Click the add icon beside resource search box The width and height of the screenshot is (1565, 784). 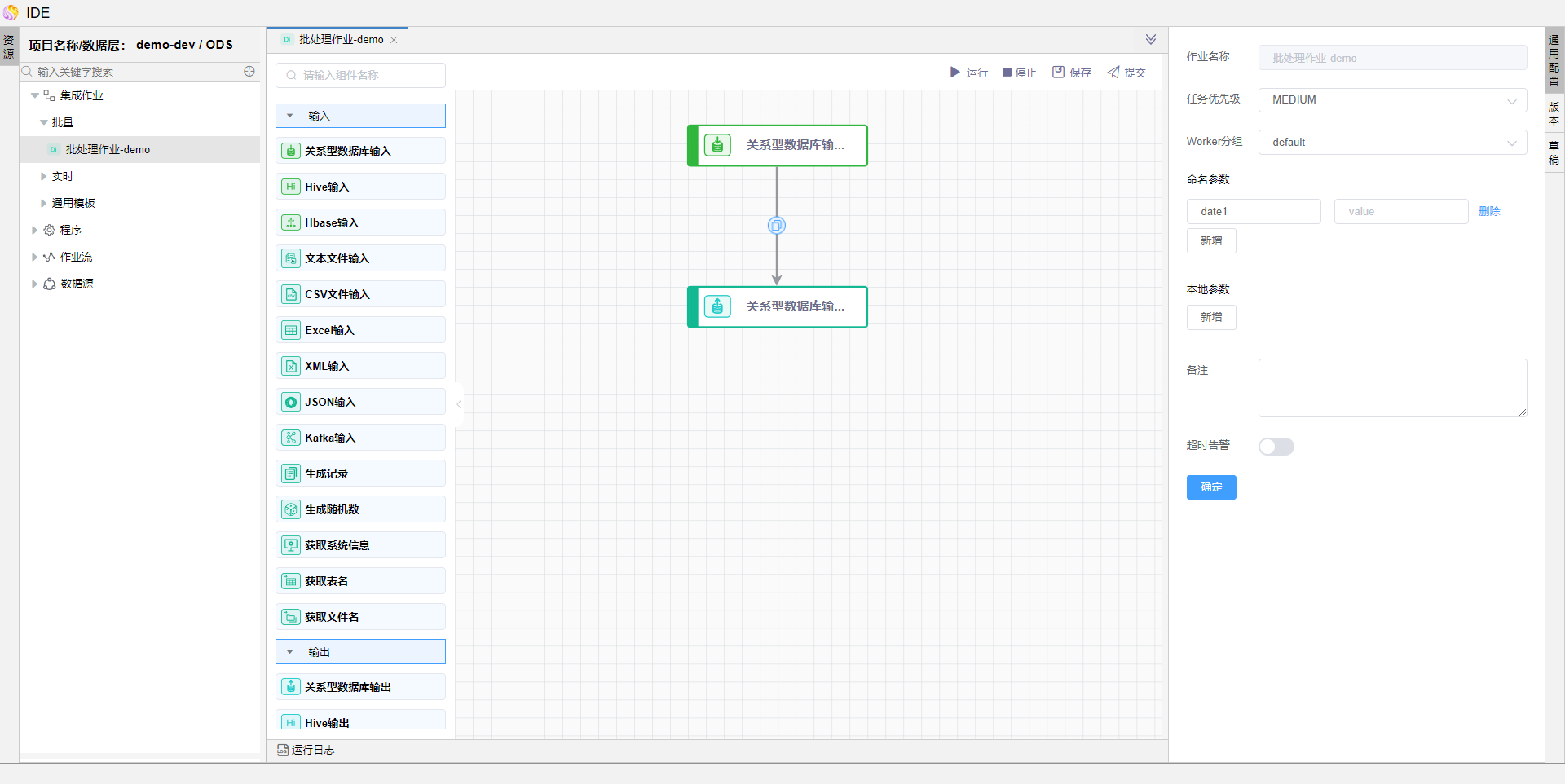point(249,72)
